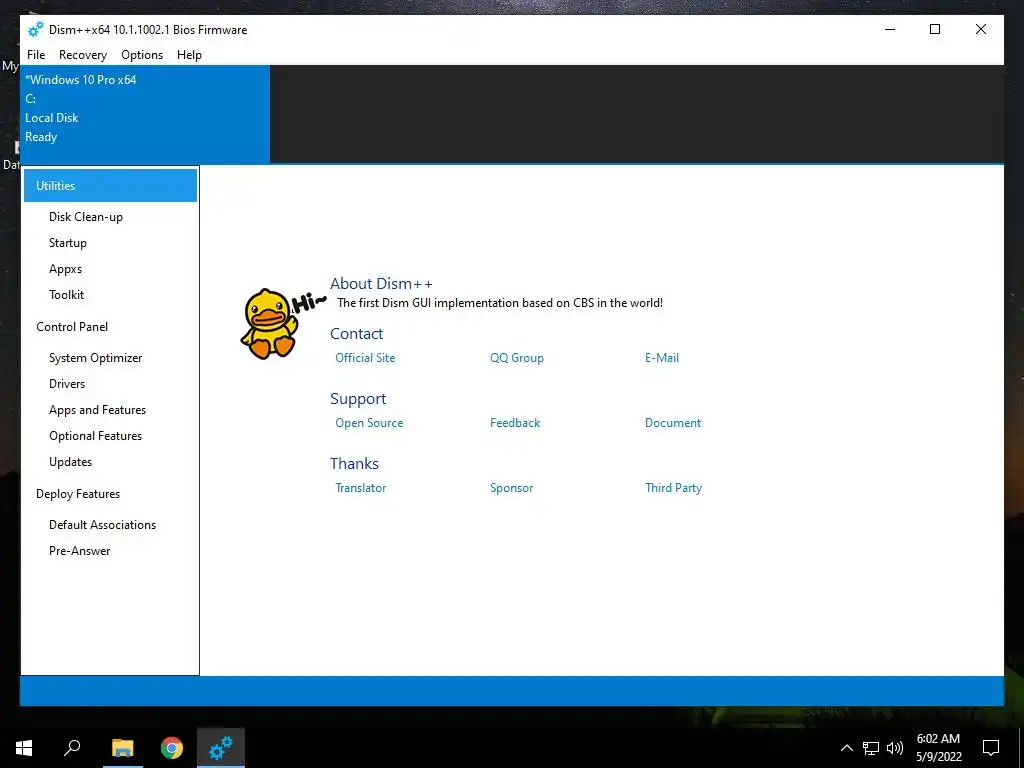1024x768 pixels.
Task: Open the volume tray icon
Action: (x=895, y=748)
